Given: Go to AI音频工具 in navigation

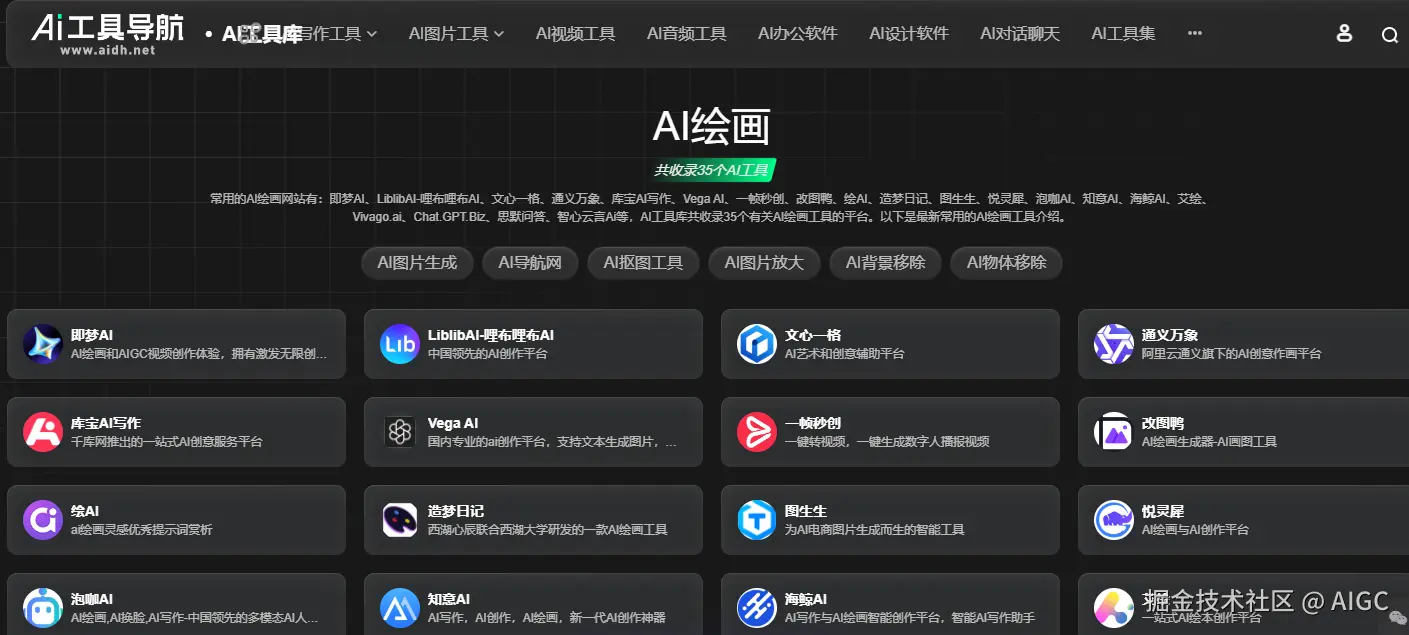Looking at the screenshot, I should click(x=686, y=34).
